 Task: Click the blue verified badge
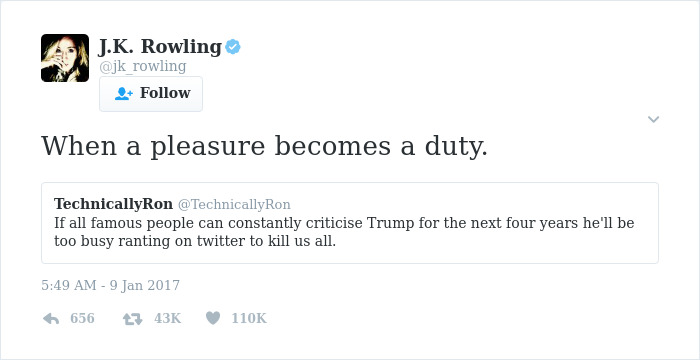(x=233, y=46)
